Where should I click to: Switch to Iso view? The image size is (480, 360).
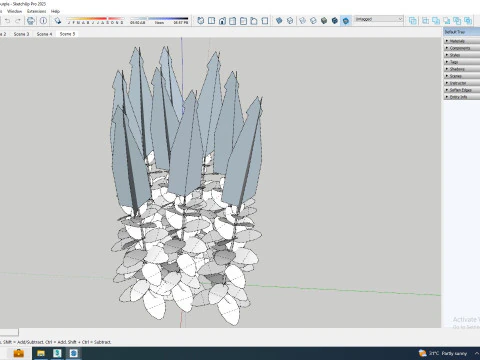(x=201, y=21)
